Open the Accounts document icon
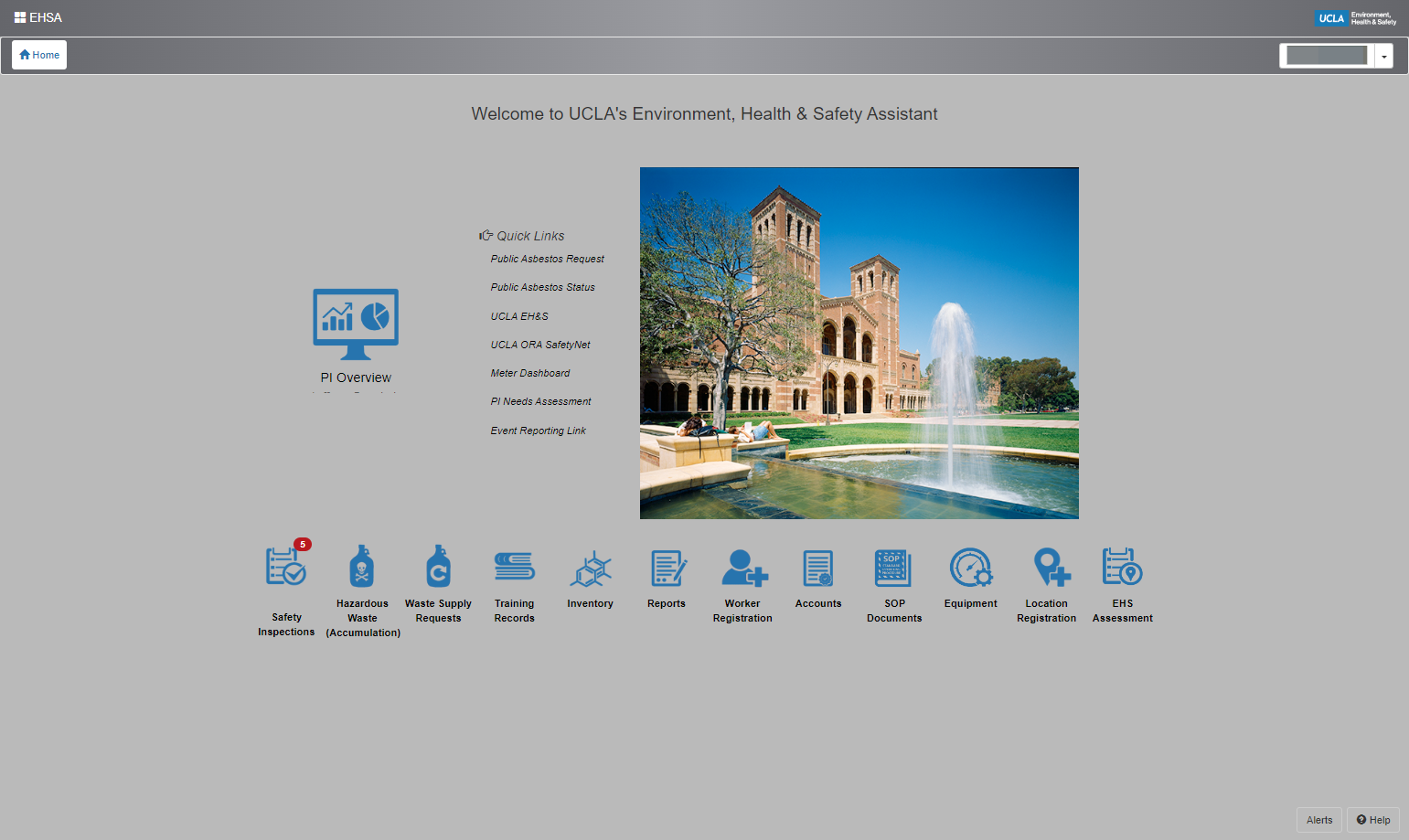Screen dimensions: 1409x840 818,568
